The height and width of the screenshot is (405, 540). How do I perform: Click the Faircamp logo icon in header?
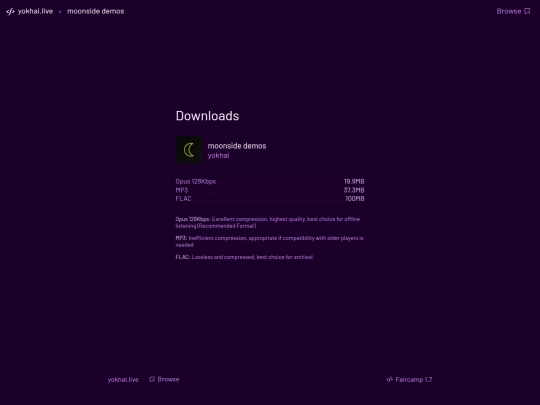(x=10, y=11)
